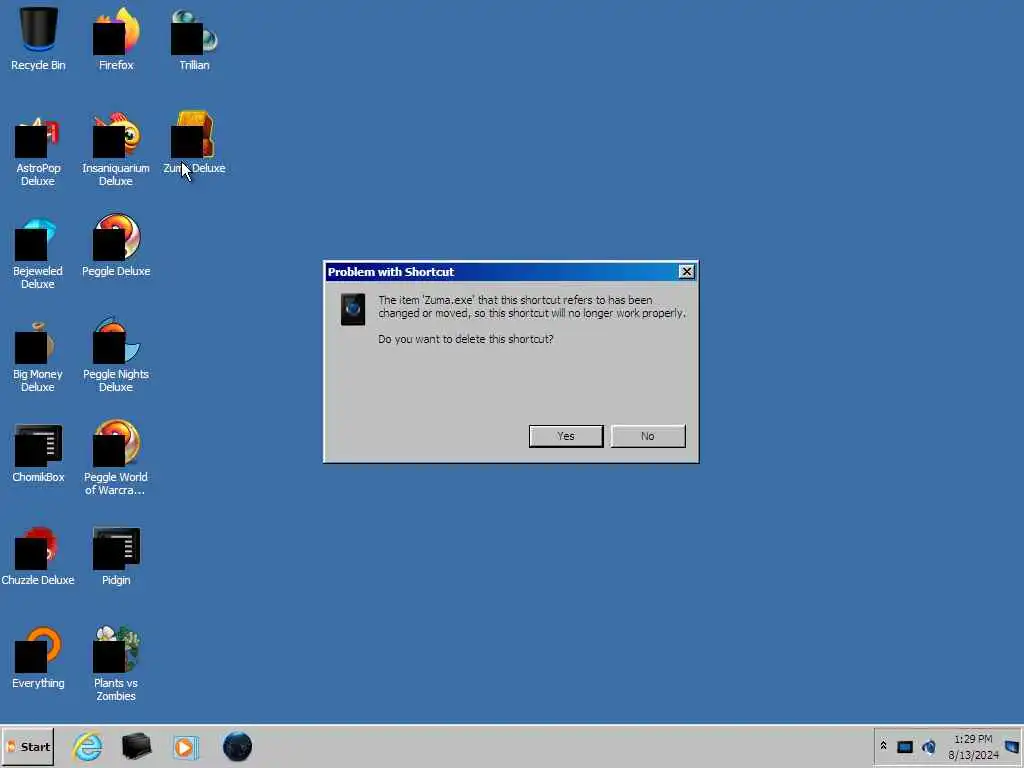Select the Zuma Deluxe desktop shortcut

click(194, 142)
